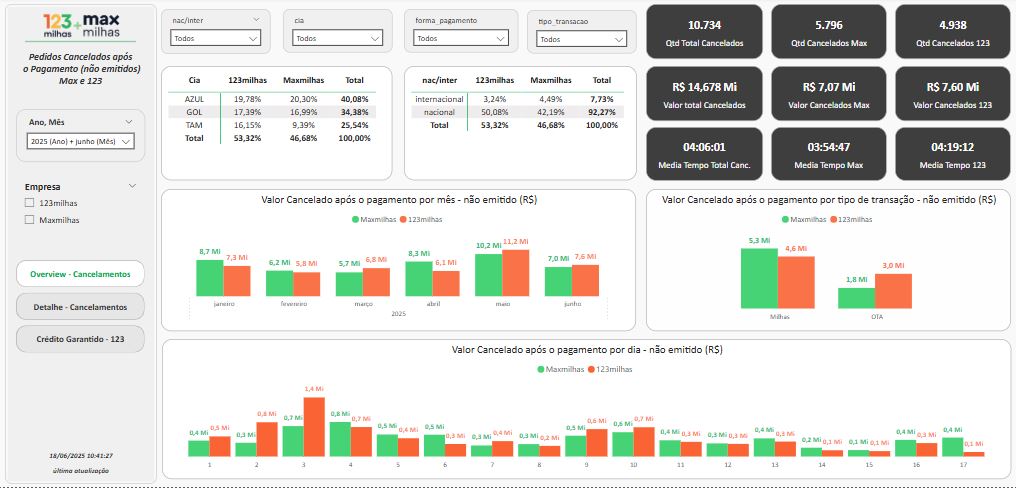
Task: Open the cia Todos dropdown
Action: click(338, 38)
